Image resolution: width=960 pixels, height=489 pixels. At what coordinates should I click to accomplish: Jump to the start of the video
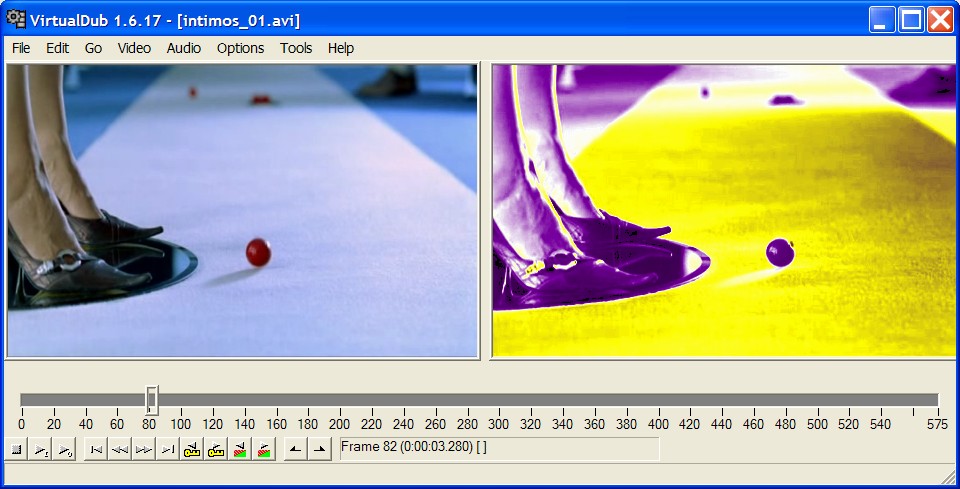coord(96,450)
